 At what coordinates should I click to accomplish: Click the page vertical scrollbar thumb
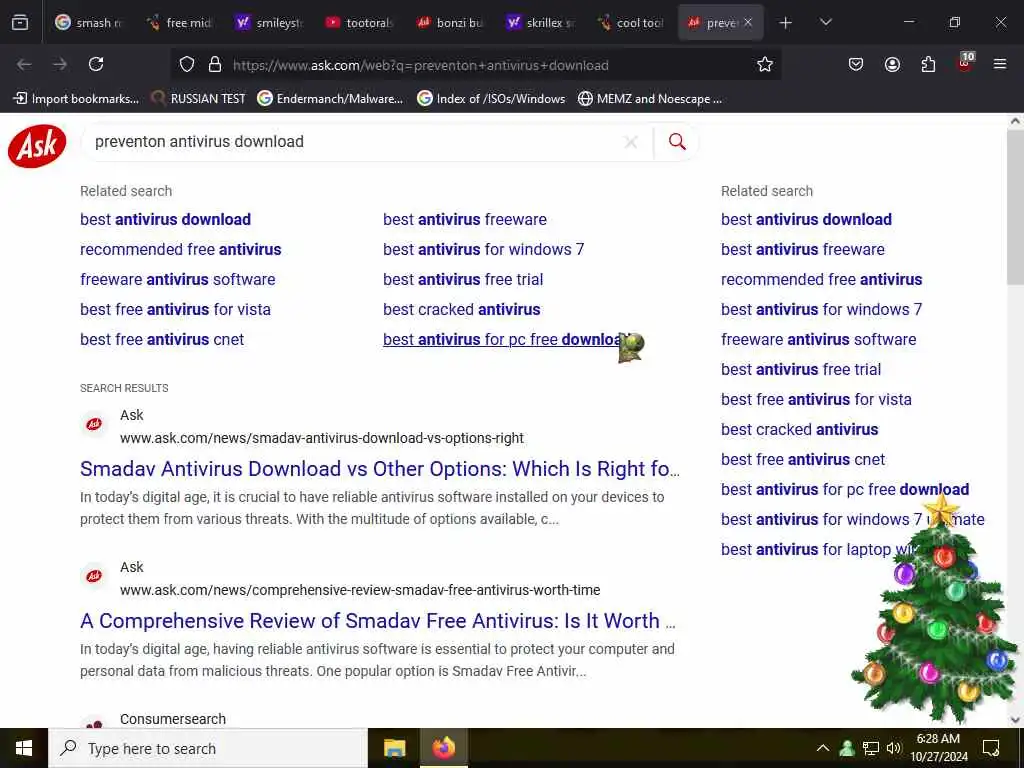pos(1015,206)
